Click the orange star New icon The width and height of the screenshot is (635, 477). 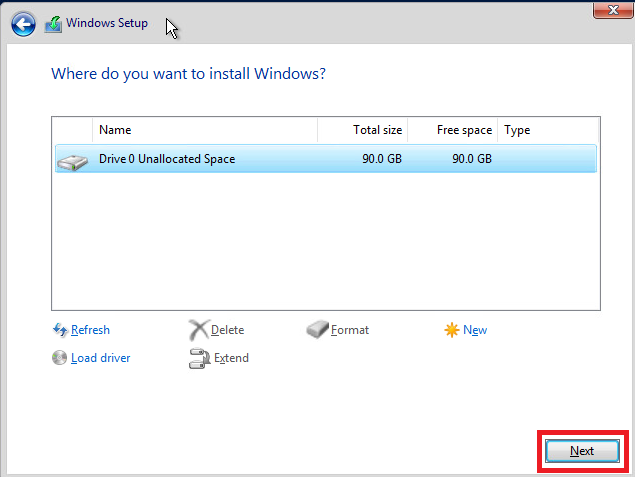pyautogui.click(x=452, y=330)
